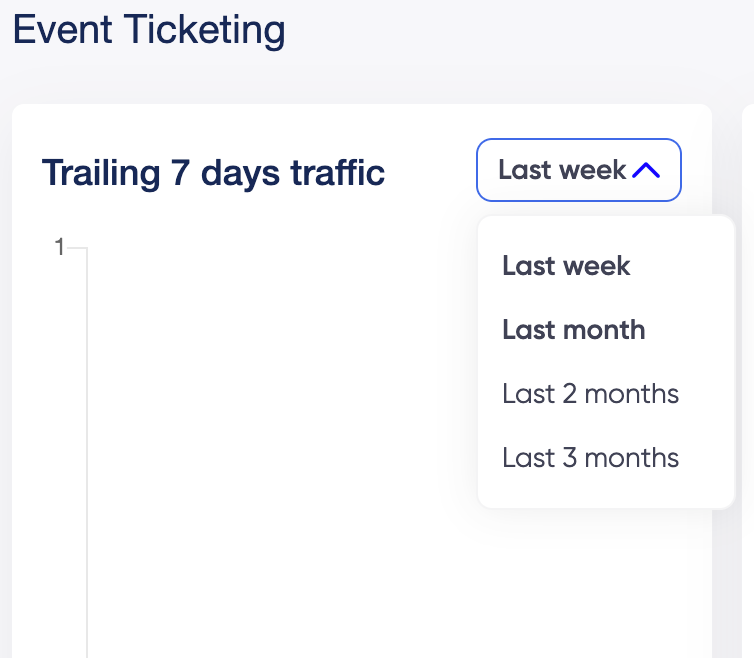Click the y-axis label 1
The height and width of the screenshot is (658, 754).
(59, 247)
